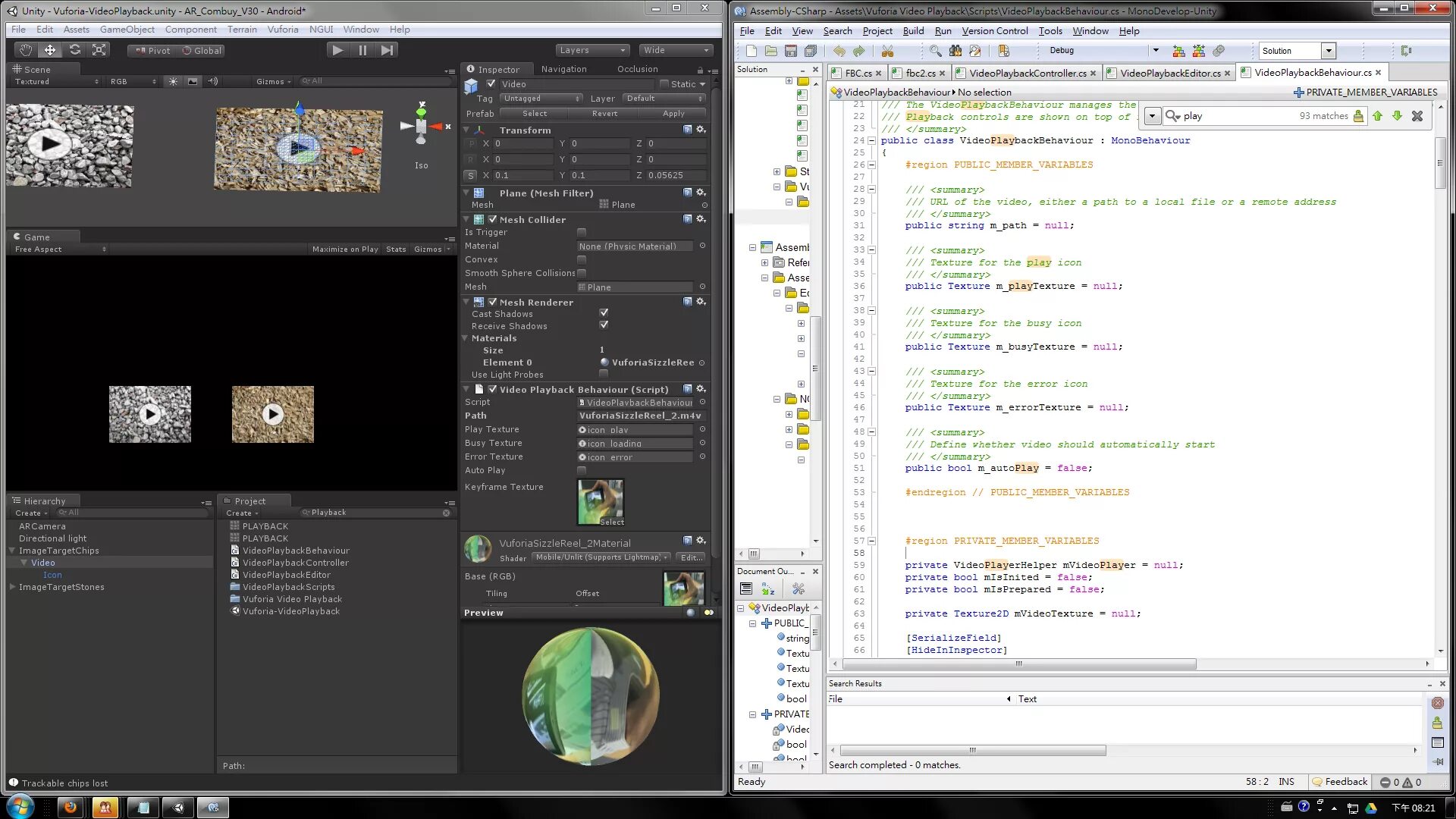
Task: Switch to the VideoPlaybackEditor.cs tab
Action: [x=1169, y=74]
